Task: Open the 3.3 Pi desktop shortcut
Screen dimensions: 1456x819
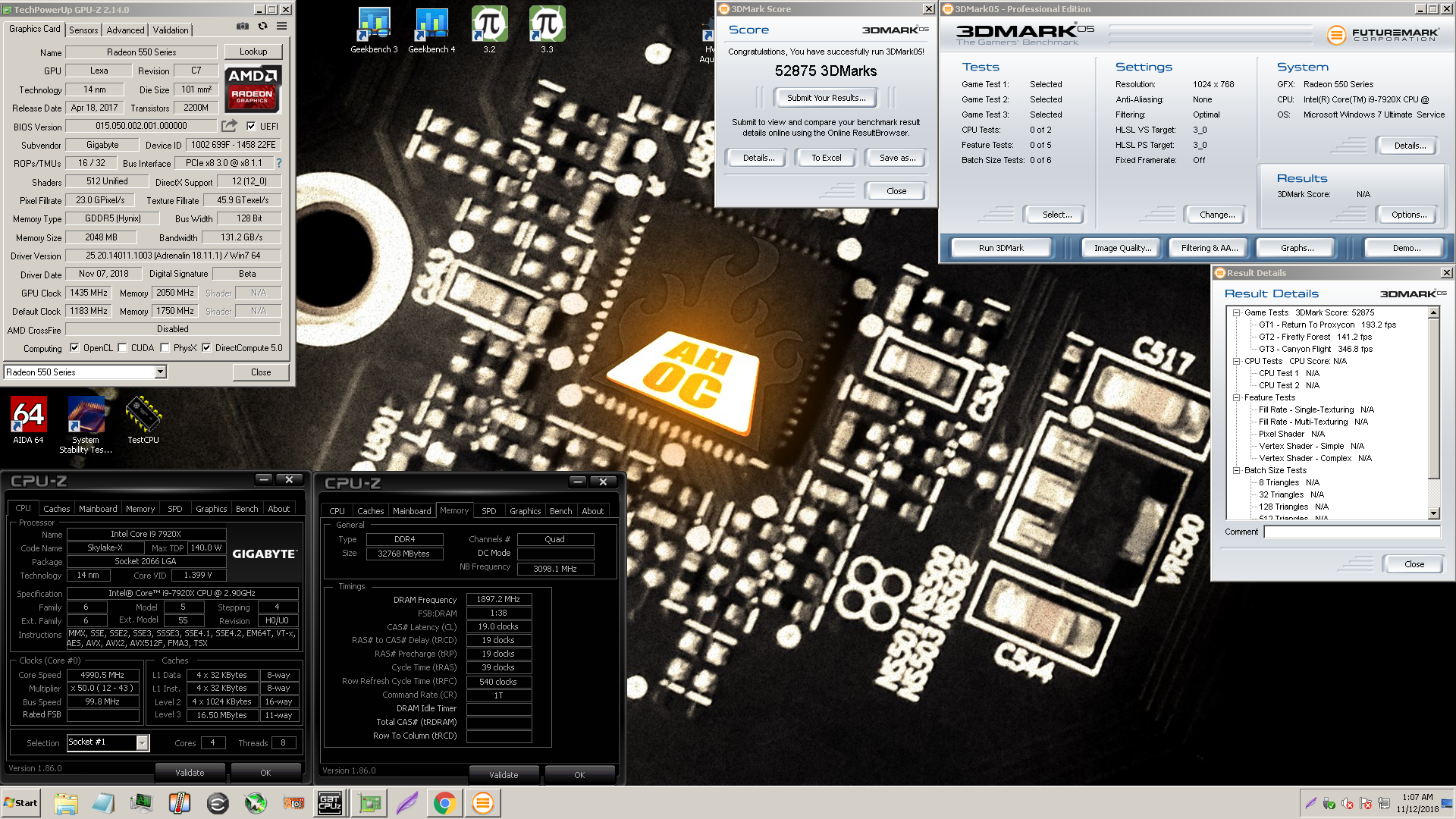Action: 547,30
